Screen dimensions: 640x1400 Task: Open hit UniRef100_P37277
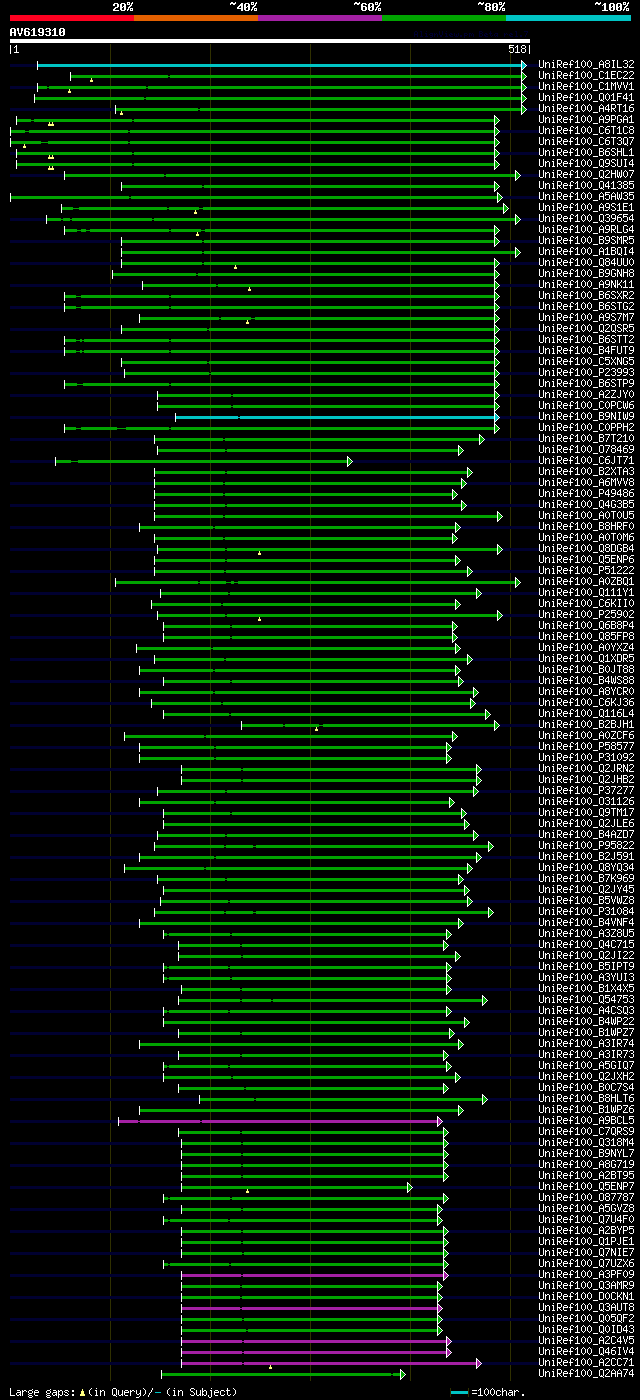click(586, 791)
